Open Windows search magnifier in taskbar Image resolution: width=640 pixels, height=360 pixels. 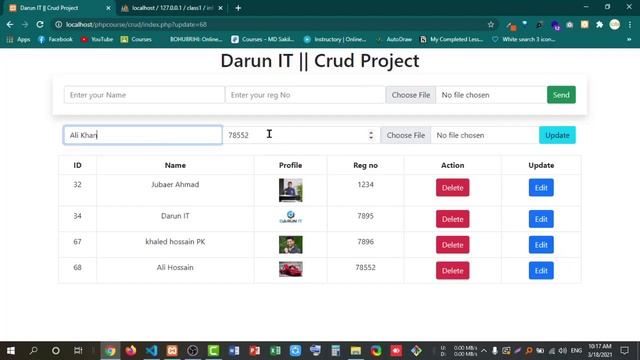click(33, 351)
